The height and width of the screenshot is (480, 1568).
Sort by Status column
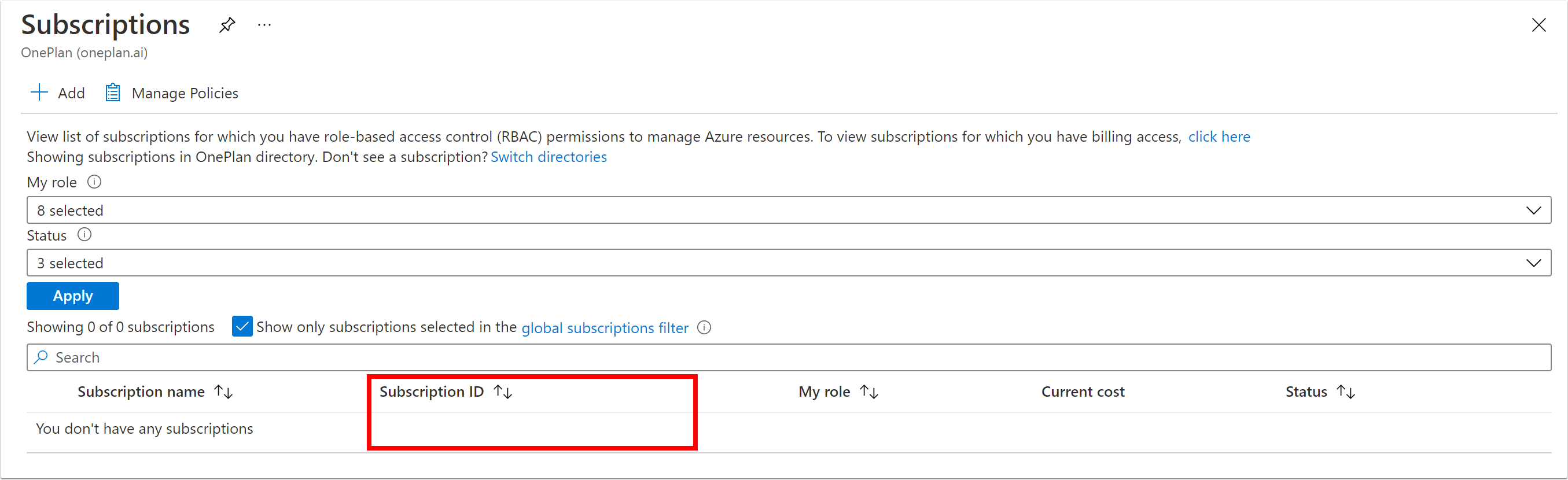point(1320,392)
